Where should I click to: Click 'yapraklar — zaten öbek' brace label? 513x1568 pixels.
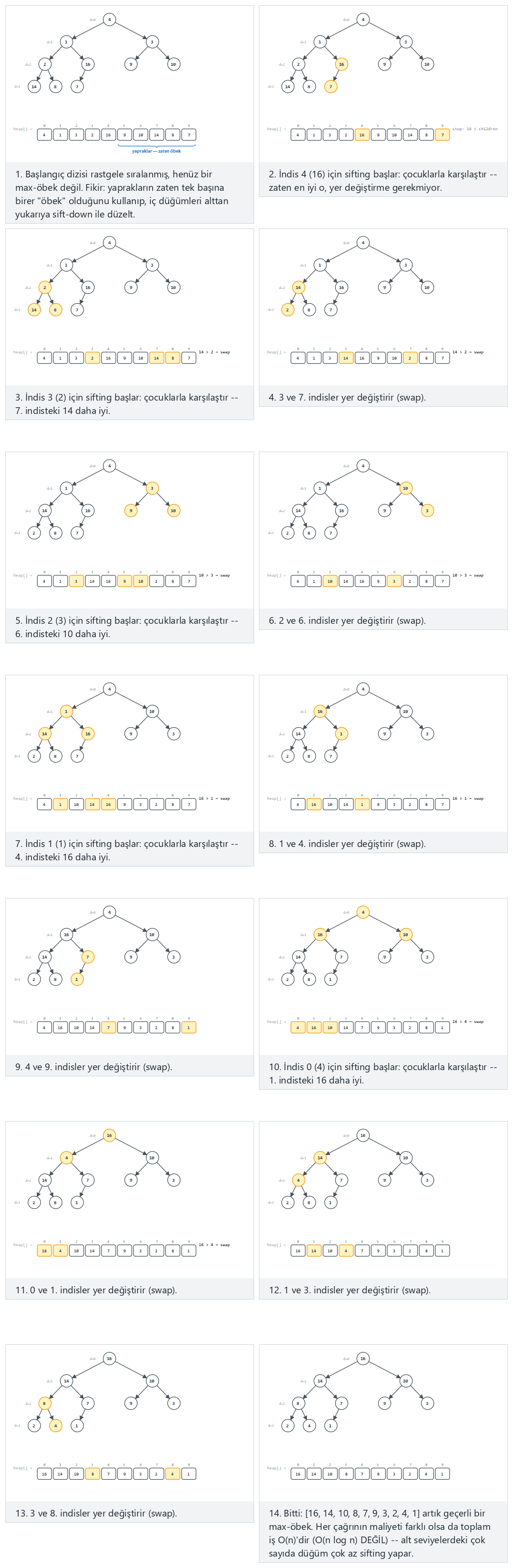point(156,151)
